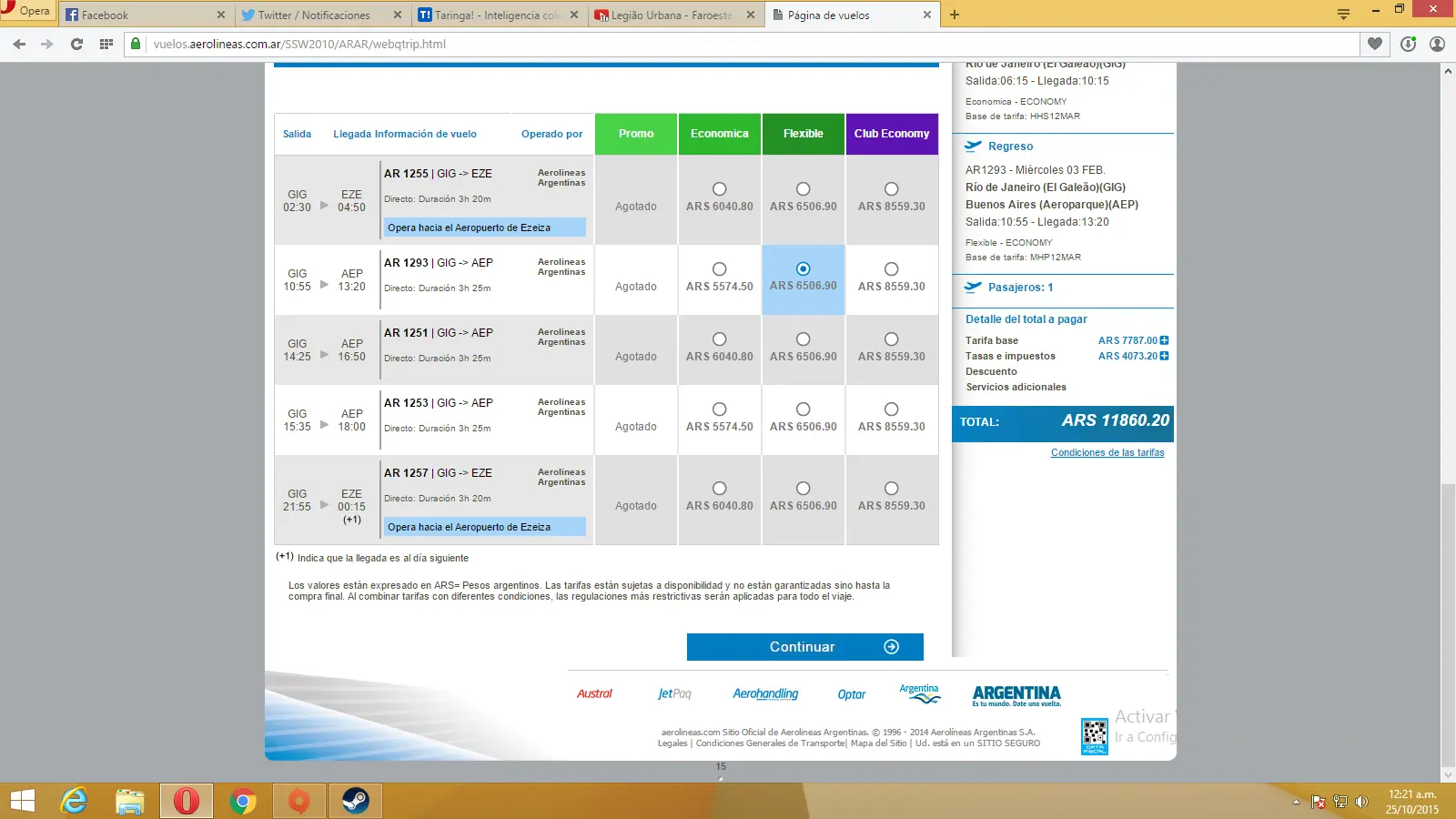Expand the Tasas e impuestos plus icon
The height and width of the screenshot is (819, 1456).
[1164, 356]
